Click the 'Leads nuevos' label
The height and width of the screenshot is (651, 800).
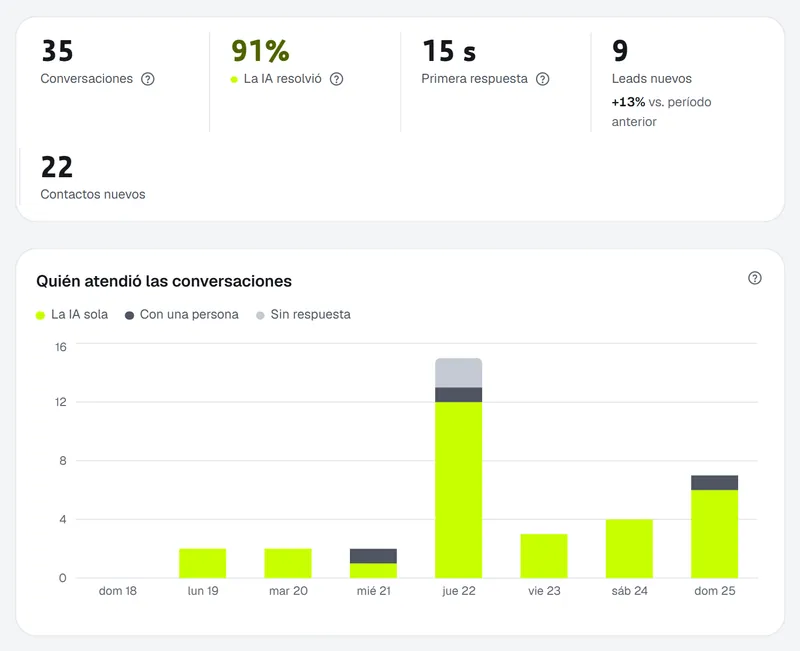tap(652, 79)
